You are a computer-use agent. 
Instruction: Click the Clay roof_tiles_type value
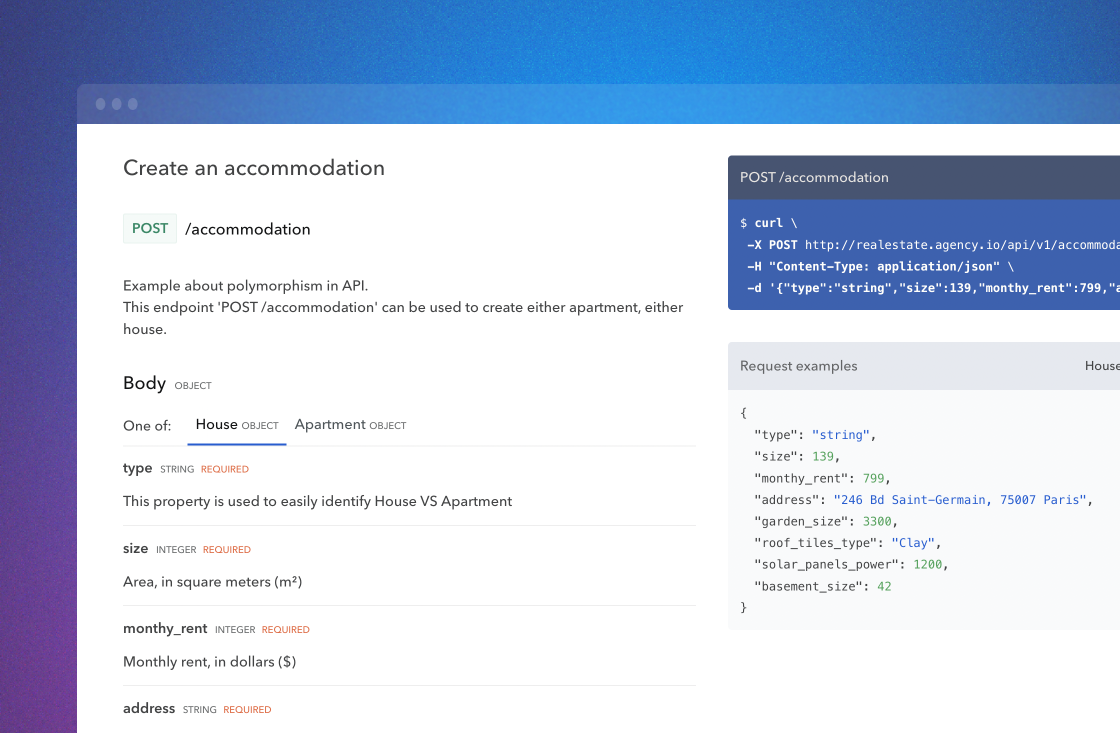pyautogui.click(x=915, y=543)
